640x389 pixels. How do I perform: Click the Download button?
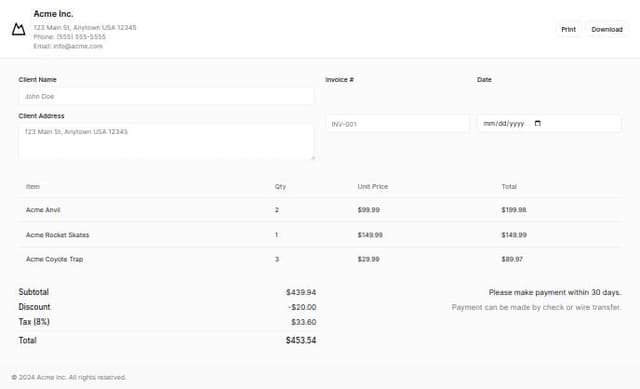tap(607, 29)
